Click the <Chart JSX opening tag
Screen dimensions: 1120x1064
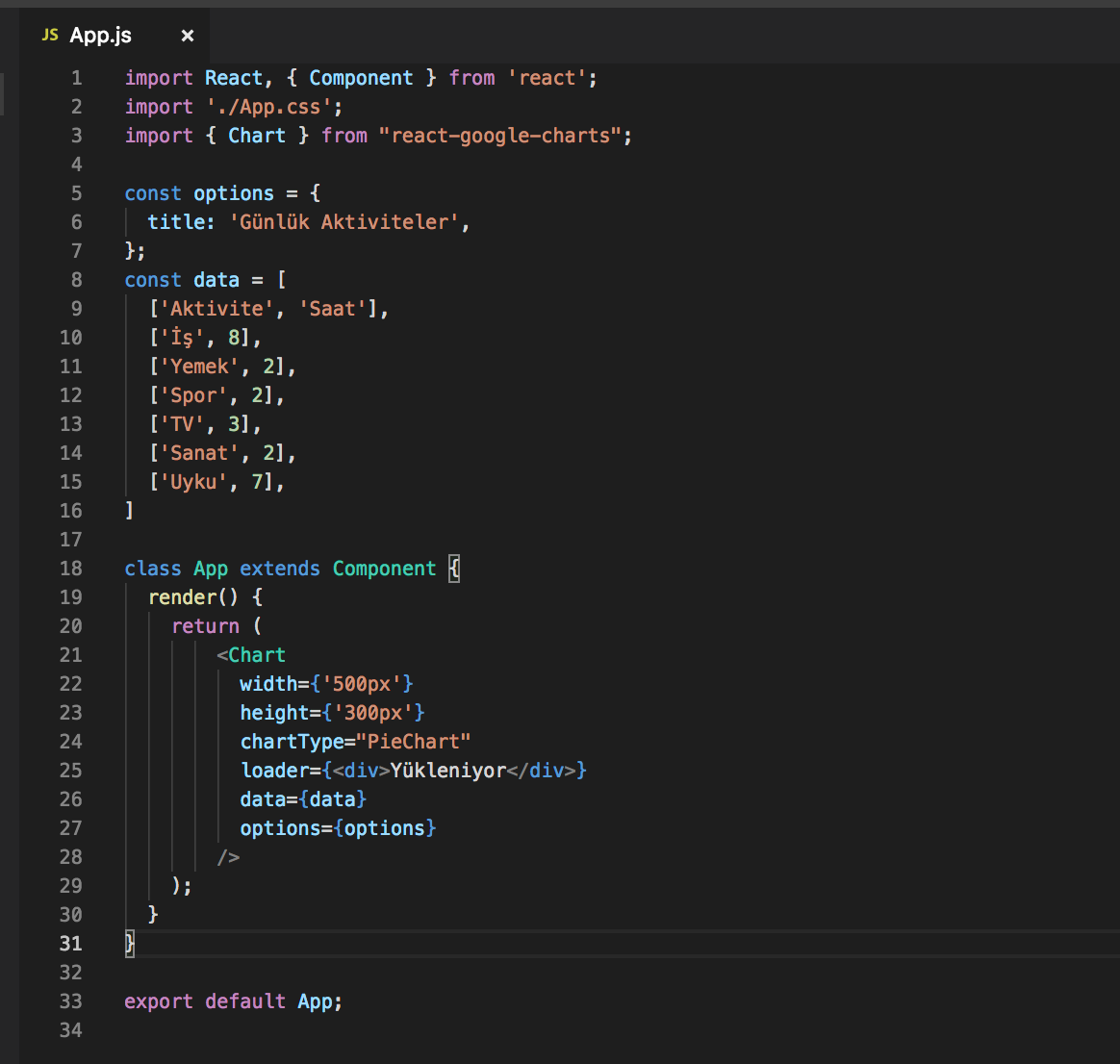coord(251,655)
